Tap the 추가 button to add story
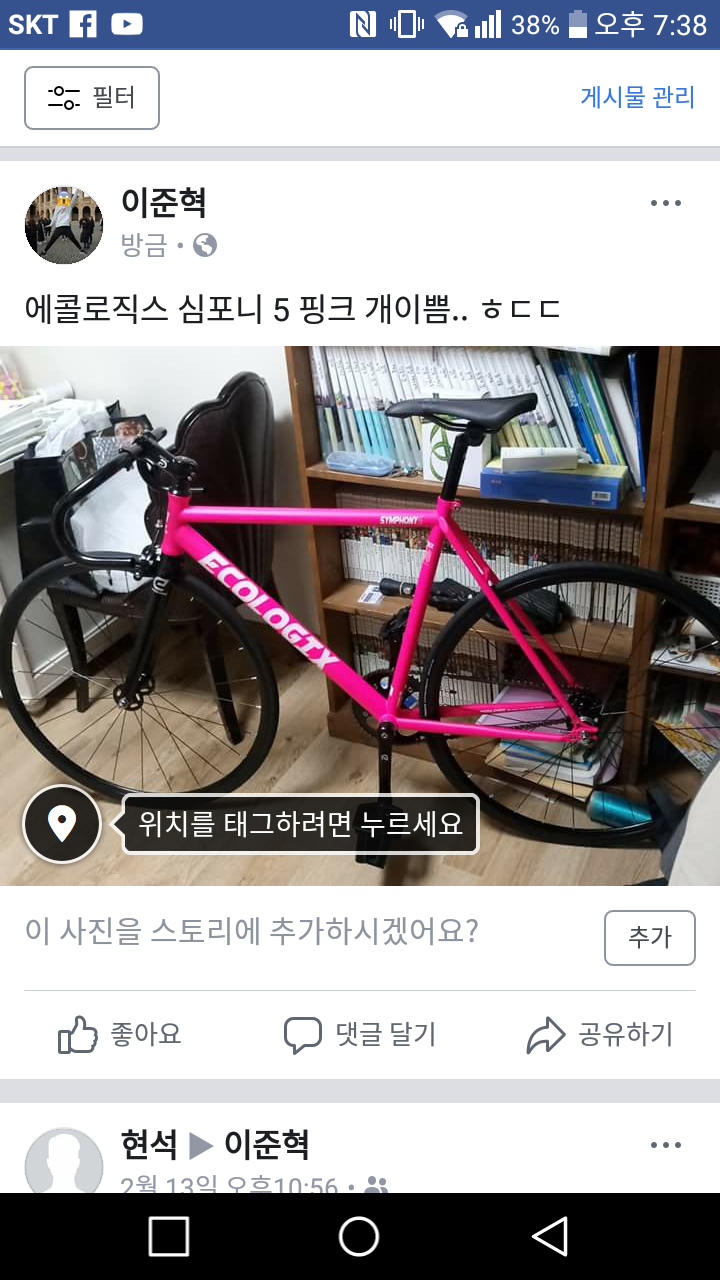 click(650, 938)
